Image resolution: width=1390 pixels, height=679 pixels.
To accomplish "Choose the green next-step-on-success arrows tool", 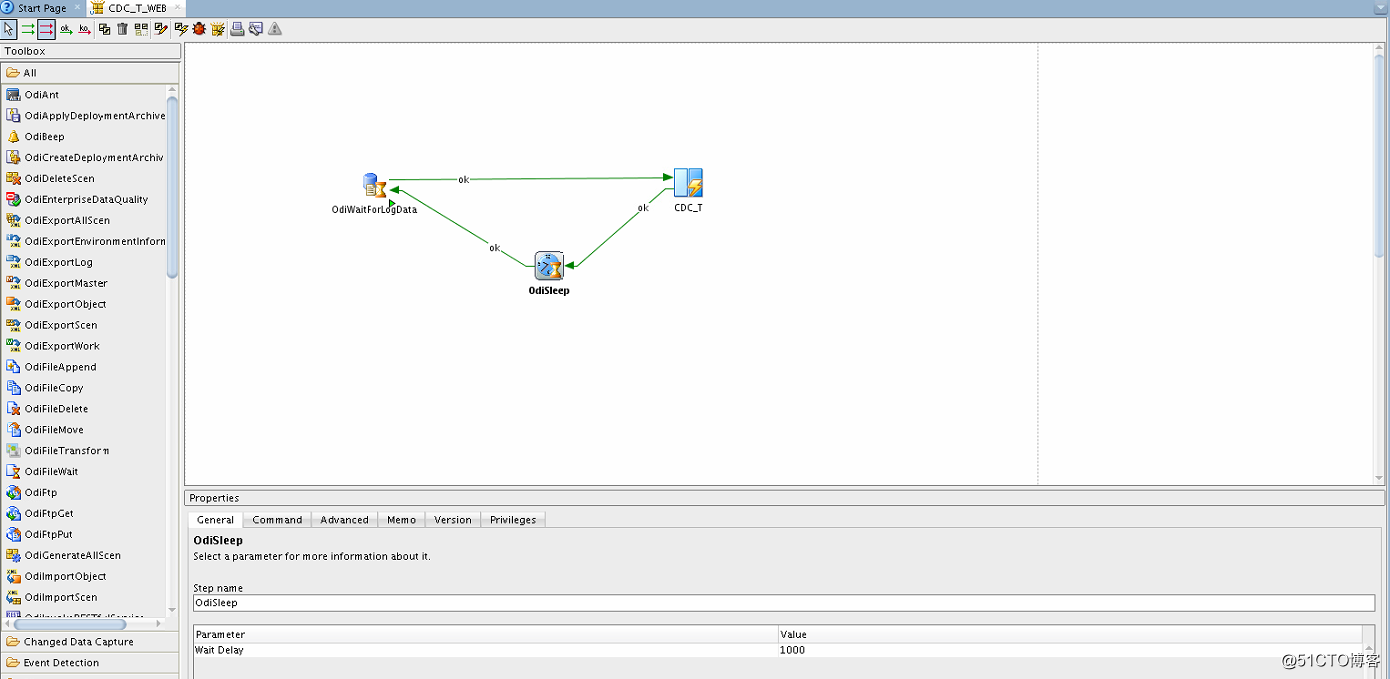I will 28,29.
